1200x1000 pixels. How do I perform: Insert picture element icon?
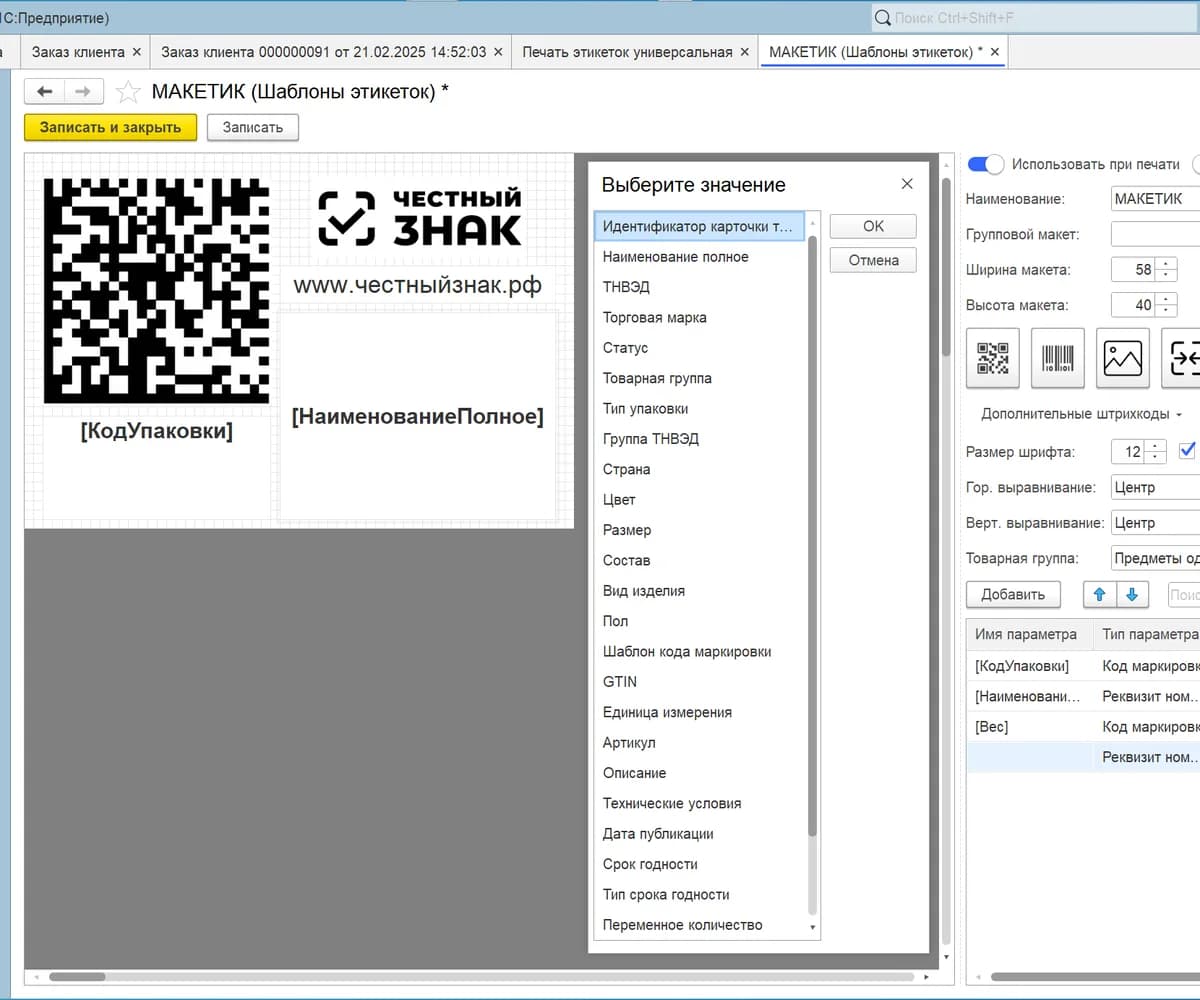[x=1123, y=358]
